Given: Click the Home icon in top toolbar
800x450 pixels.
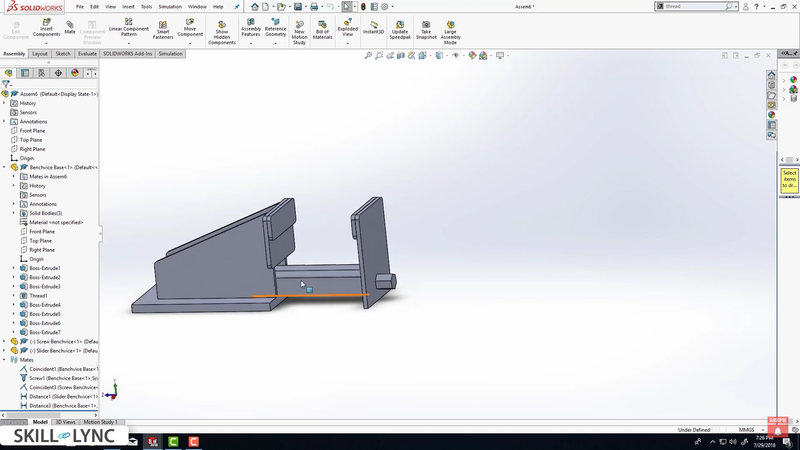Looking at the screenshot, I should tap(255, 7).
